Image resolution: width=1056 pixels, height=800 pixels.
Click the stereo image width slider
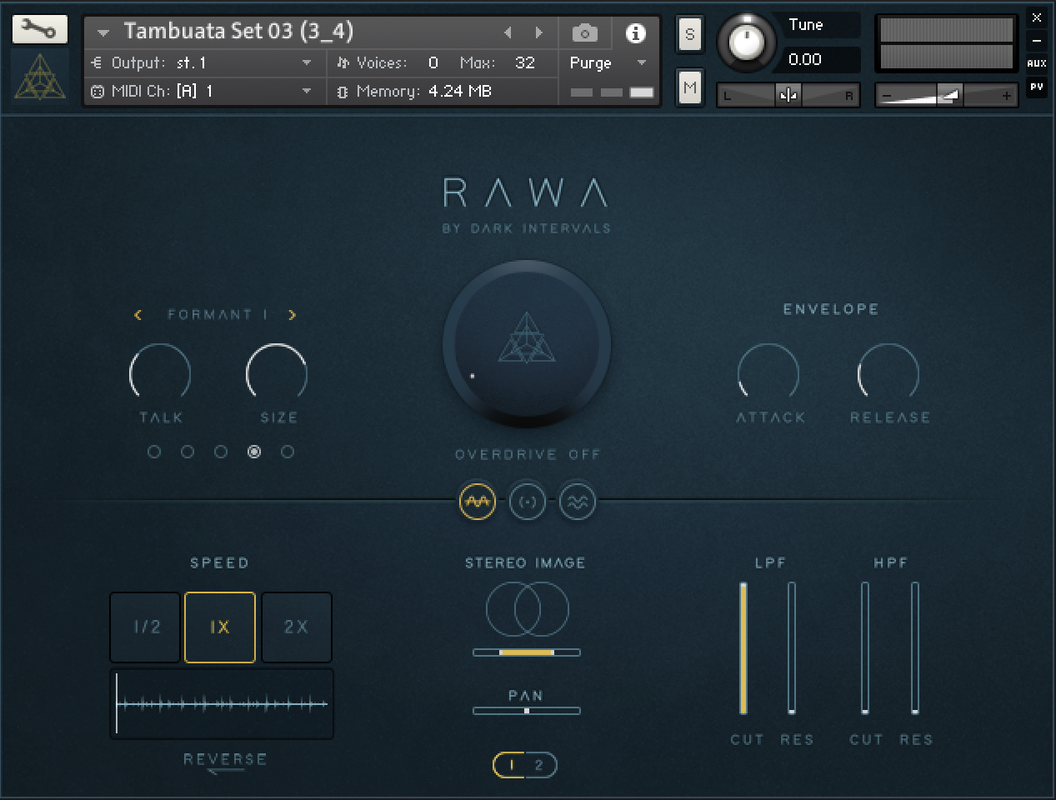(527, 653)
